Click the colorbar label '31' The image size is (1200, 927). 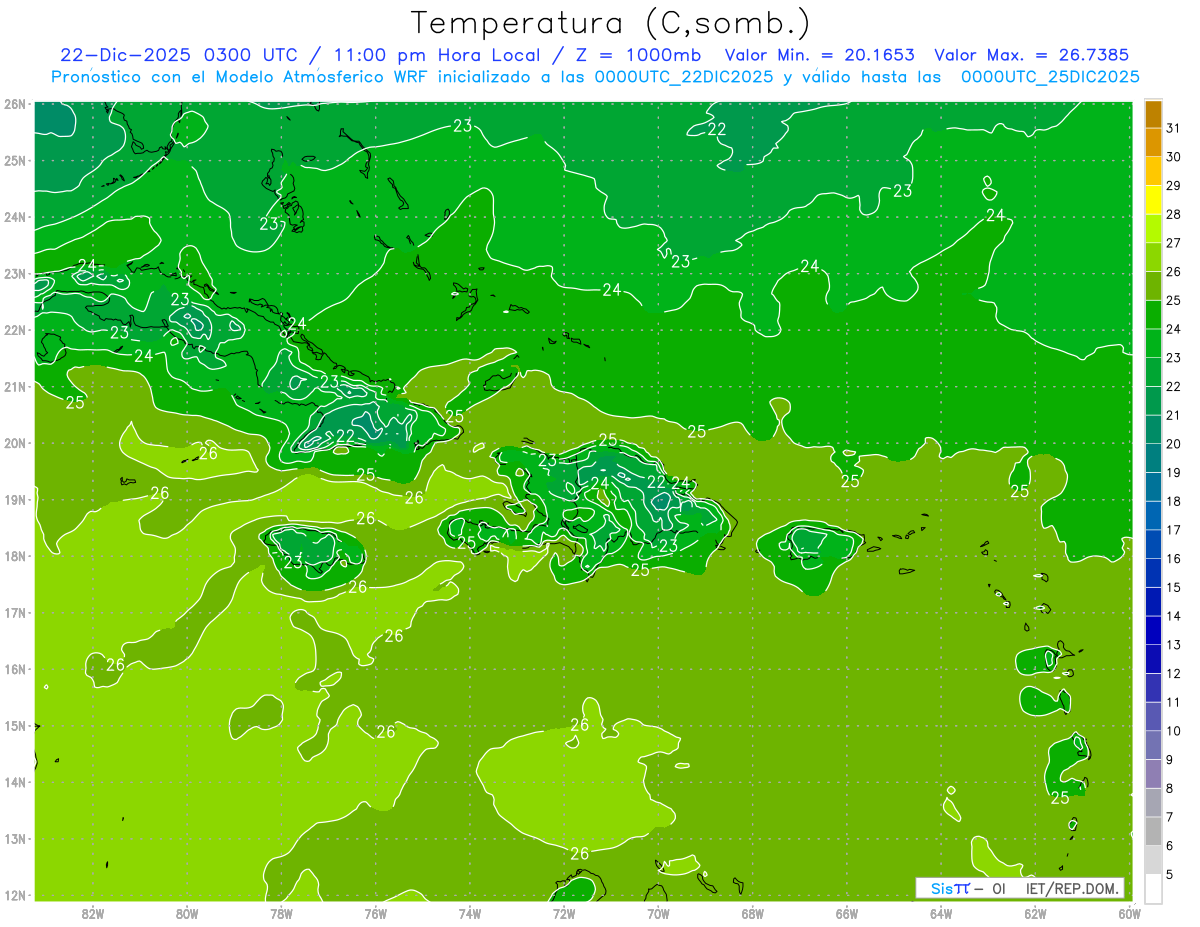tap(1174, 128)
